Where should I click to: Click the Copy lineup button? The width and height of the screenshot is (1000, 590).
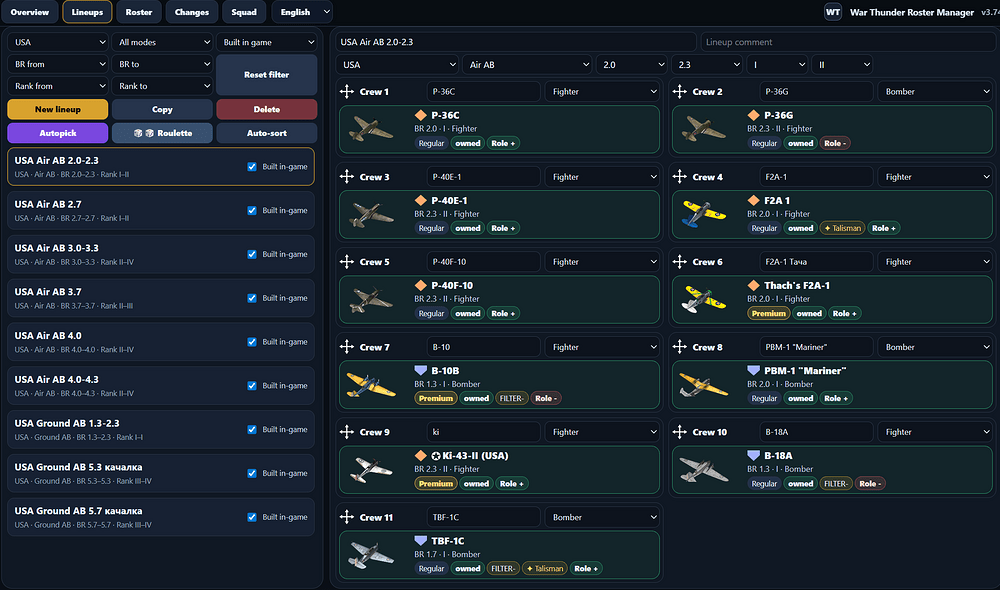(162, 109)
